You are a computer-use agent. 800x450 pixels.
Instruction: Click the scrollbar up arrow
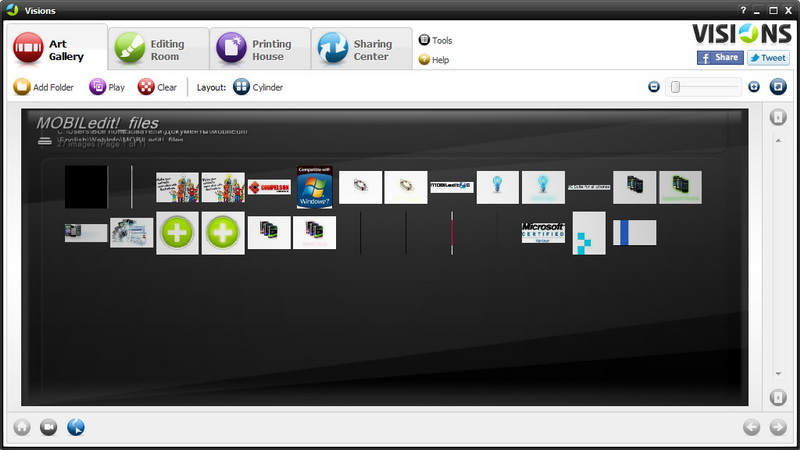click(x=778, y=140)
